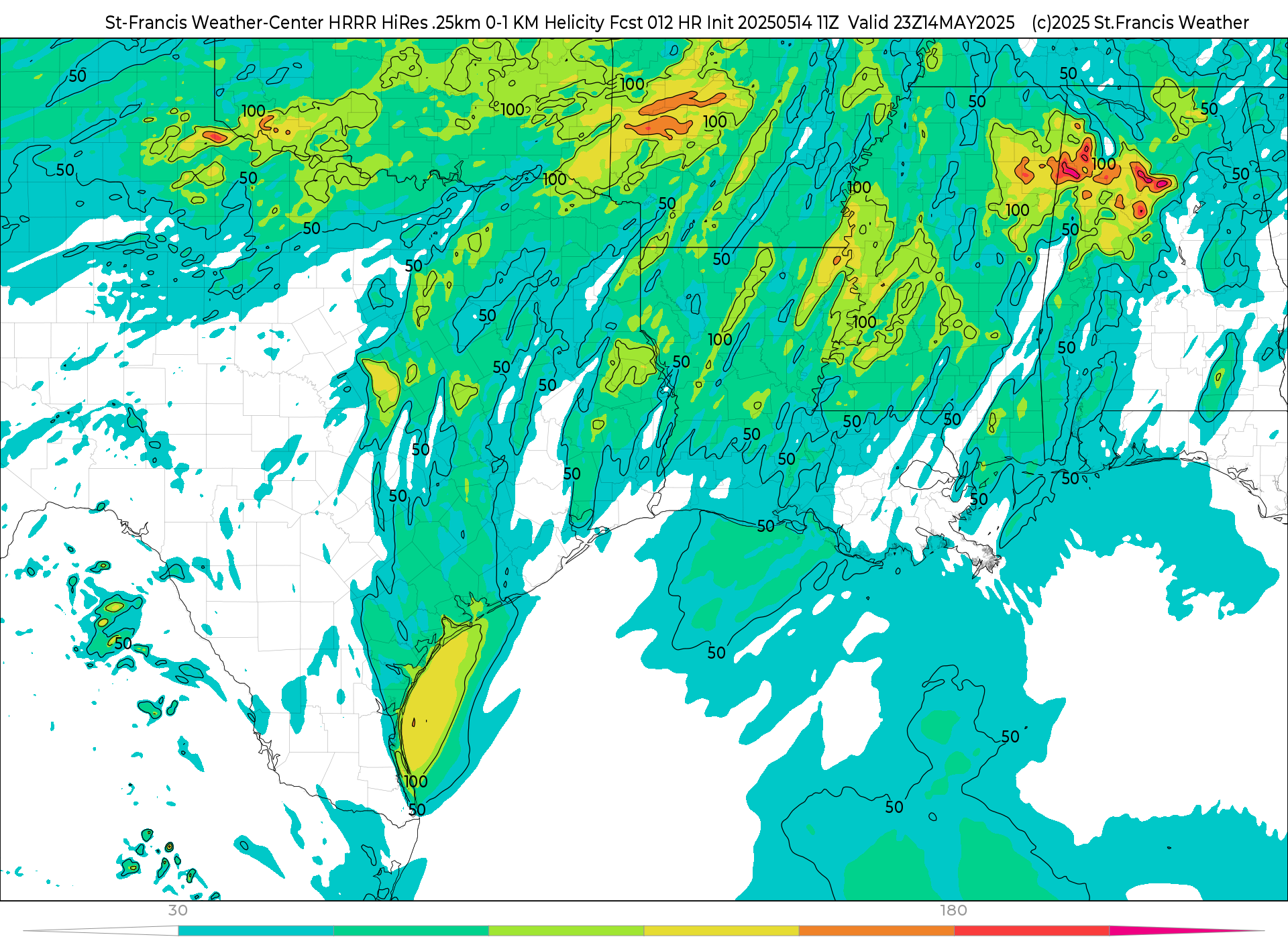The width and height of the screenshot is (1288, 939).
Task: Click the grey arrow end of the color bar
Action: (x=101, y=931)
